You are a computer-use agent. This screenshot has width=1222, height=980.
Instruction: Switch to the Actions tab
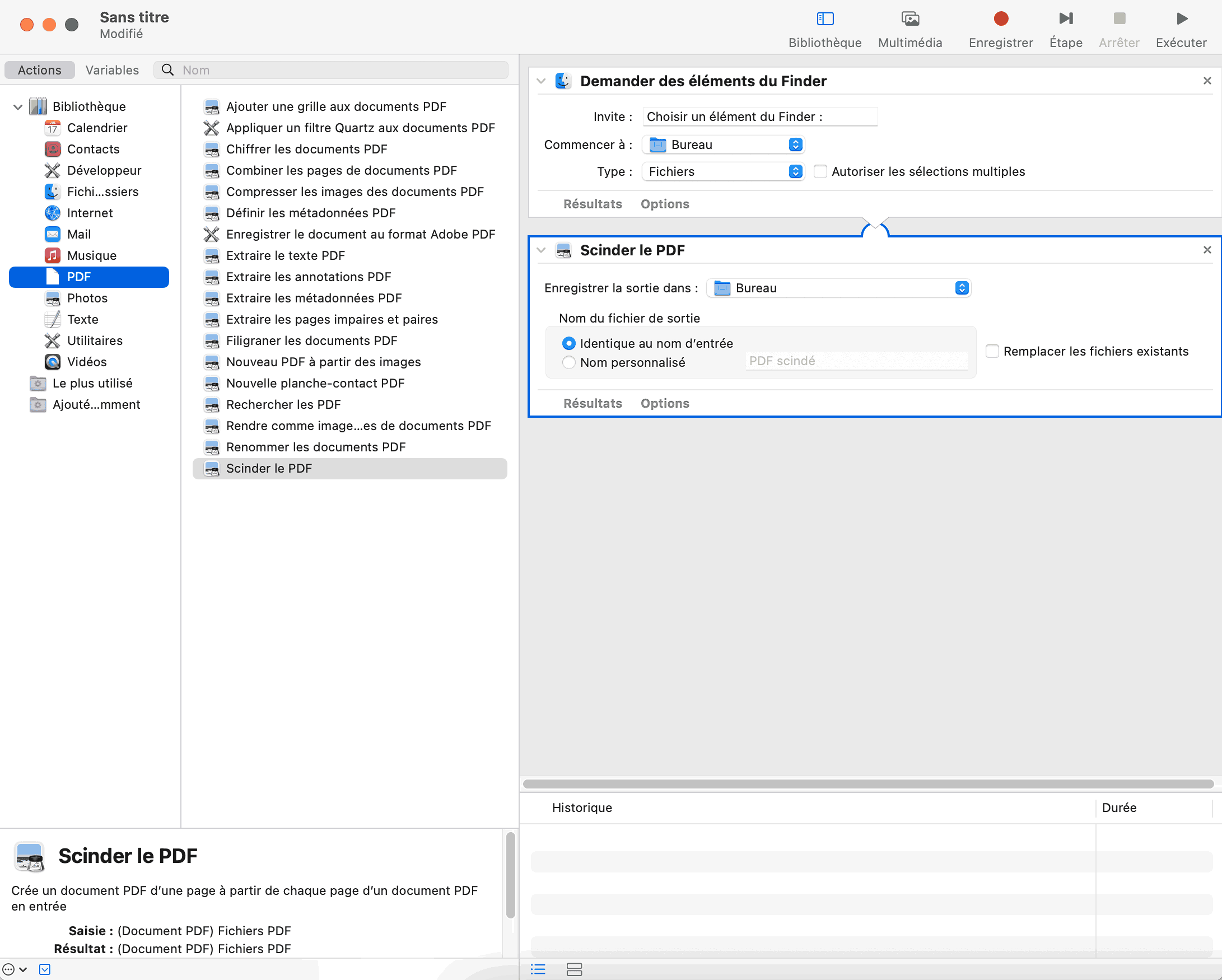click(x=40, y=69)
